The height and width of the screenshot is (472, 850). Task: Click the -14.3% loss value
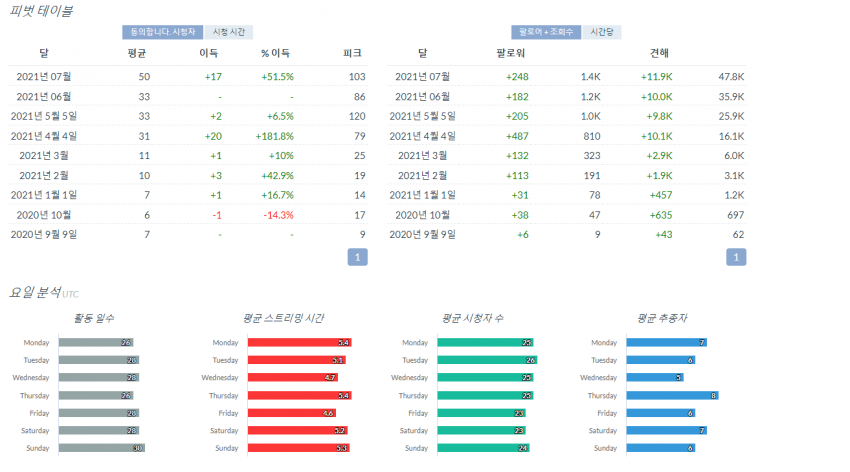click(279, 215)
